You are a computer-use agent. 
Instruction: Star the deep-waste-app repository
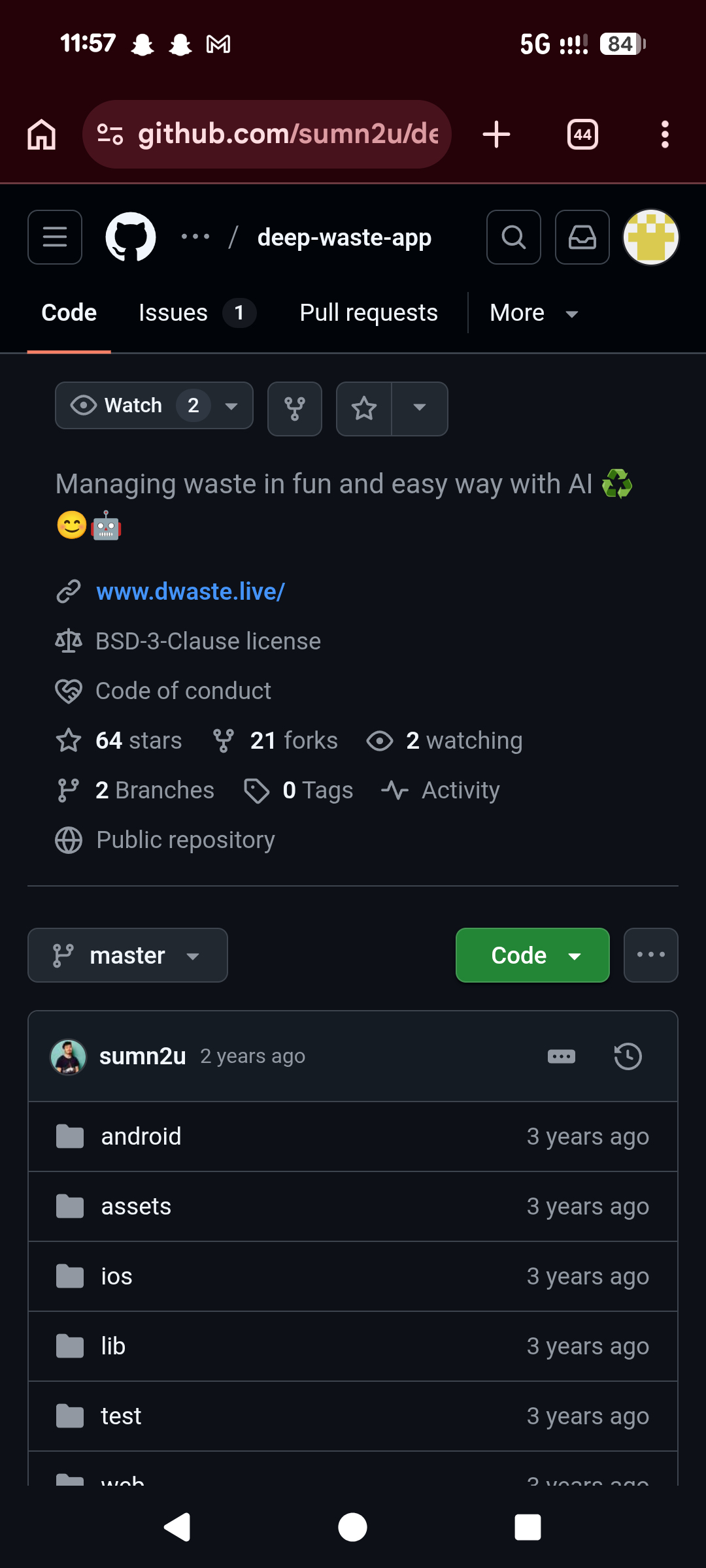364,409
